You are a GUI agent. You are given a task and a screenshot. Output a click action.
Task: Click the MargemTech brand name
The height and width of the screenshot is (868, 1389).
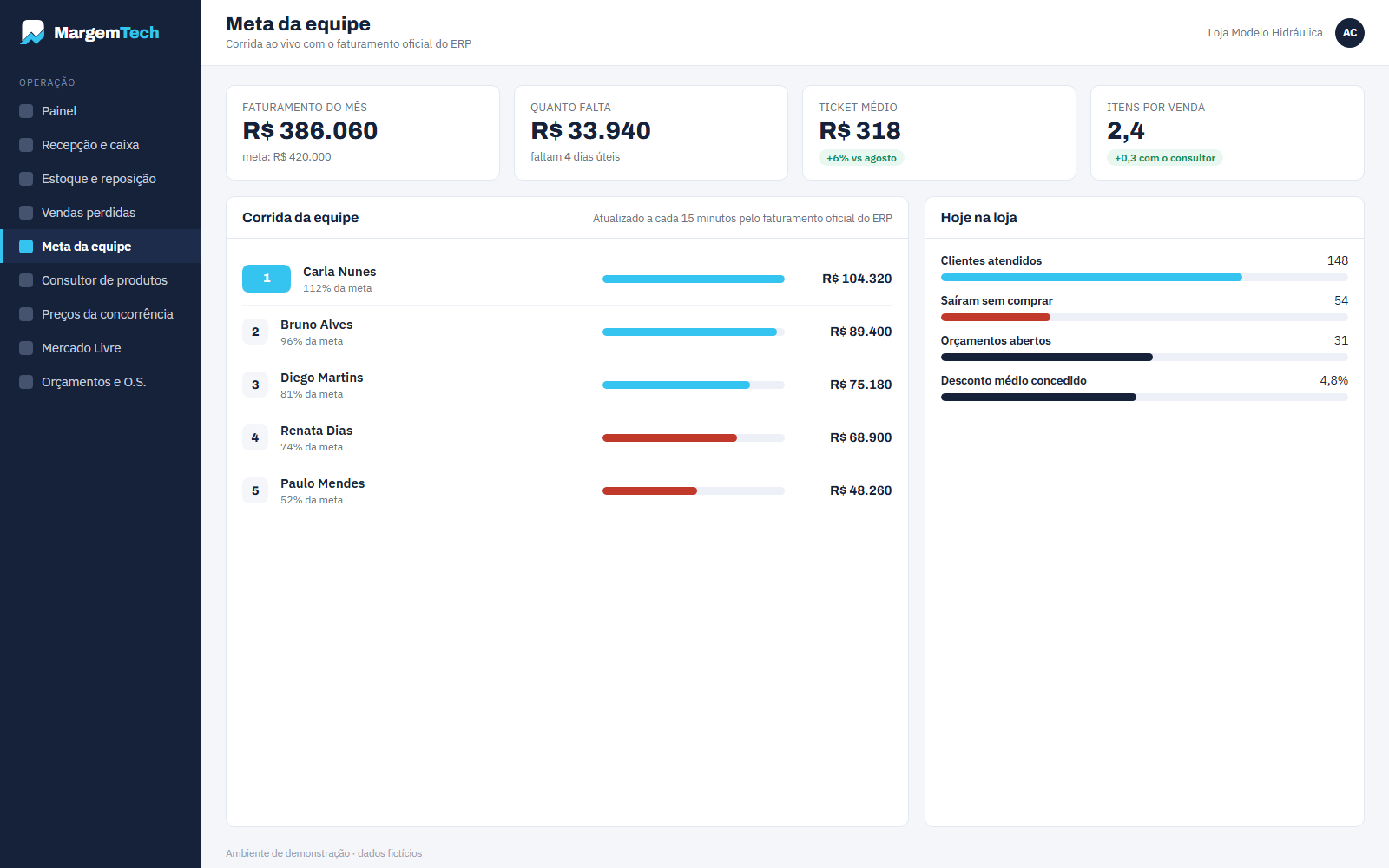tap(107, 33)
